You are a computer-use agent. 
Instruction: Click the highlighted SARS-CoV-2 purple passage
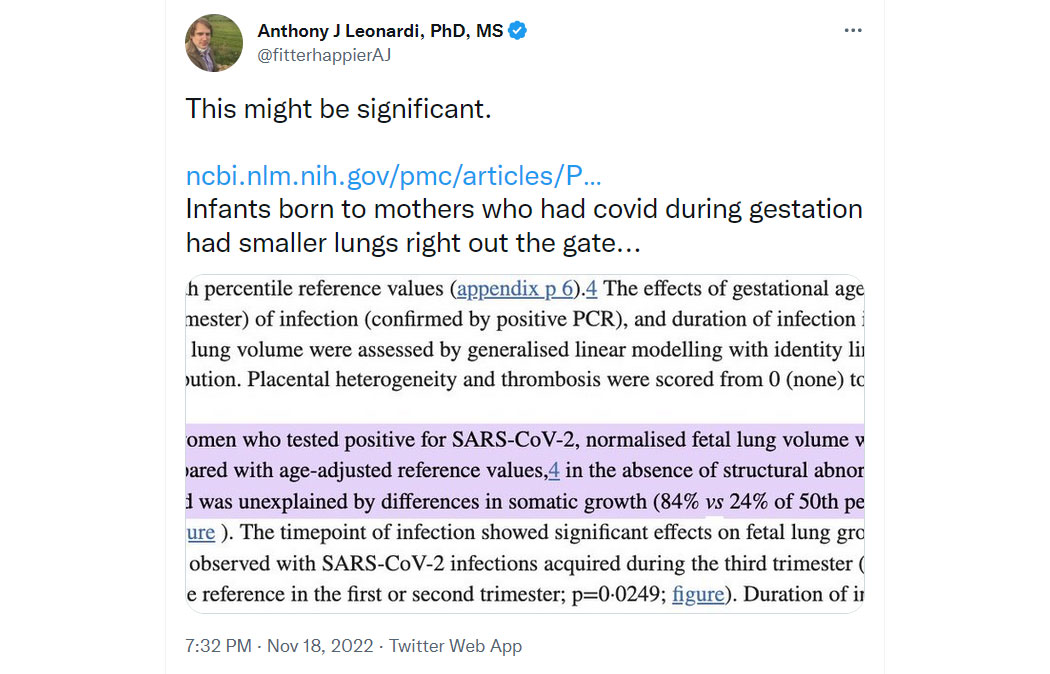tap(525, 471)
